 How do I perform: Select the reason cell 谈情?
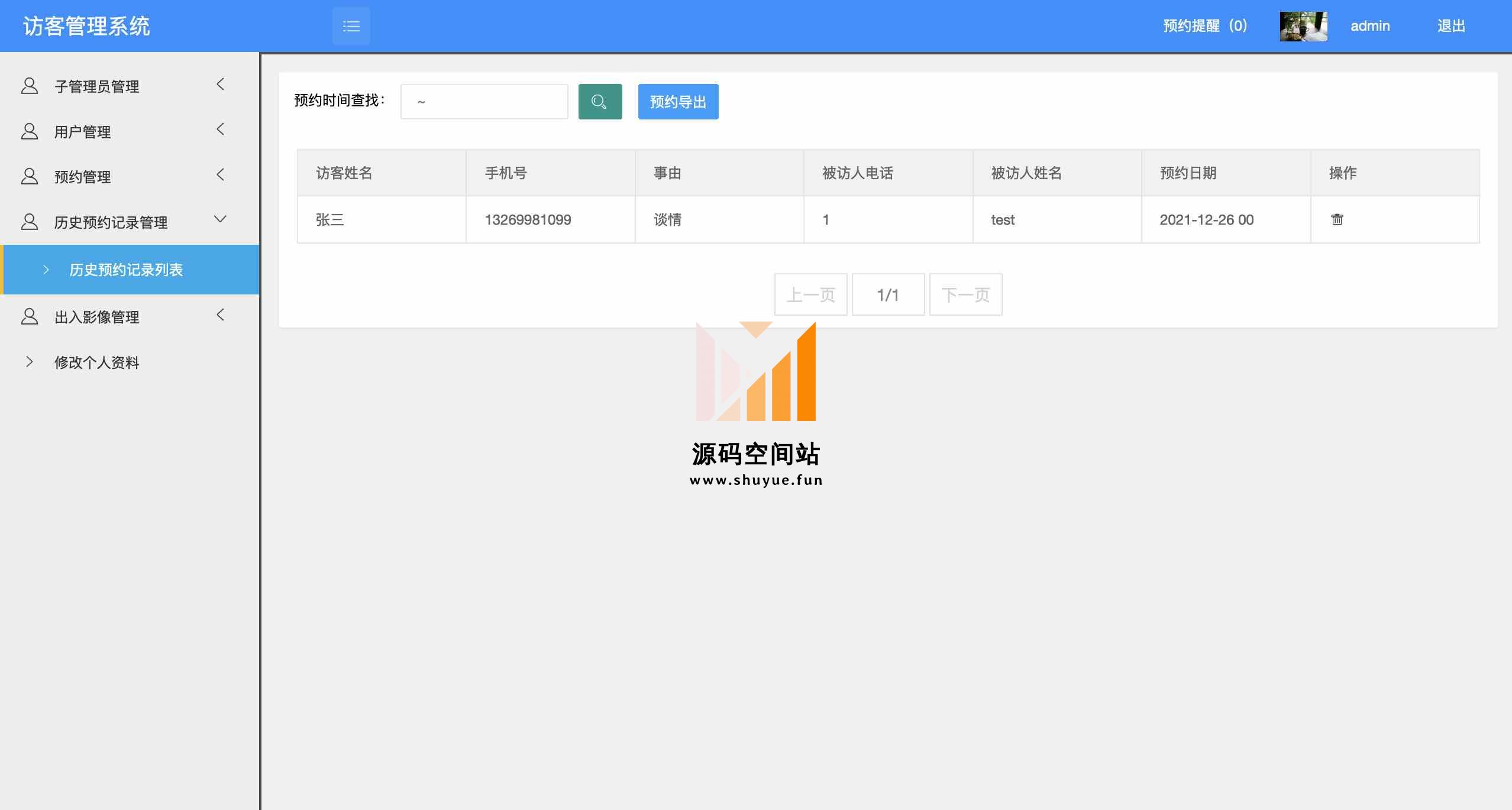[x=719, y=219]
